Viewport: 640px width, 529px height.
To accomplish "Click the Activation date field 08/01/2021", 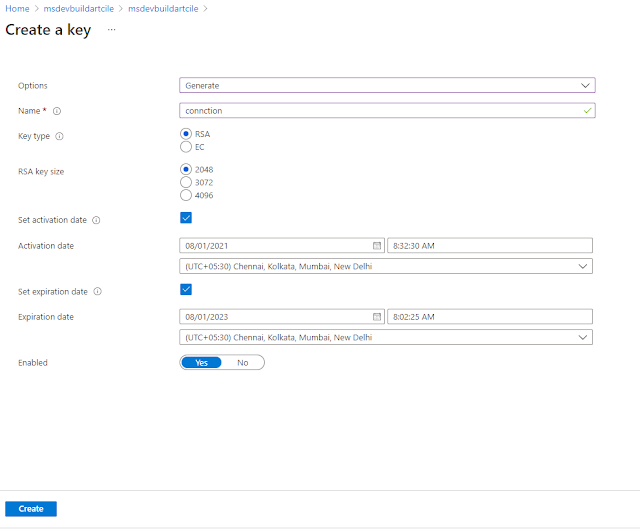I will tap(282, 246).
